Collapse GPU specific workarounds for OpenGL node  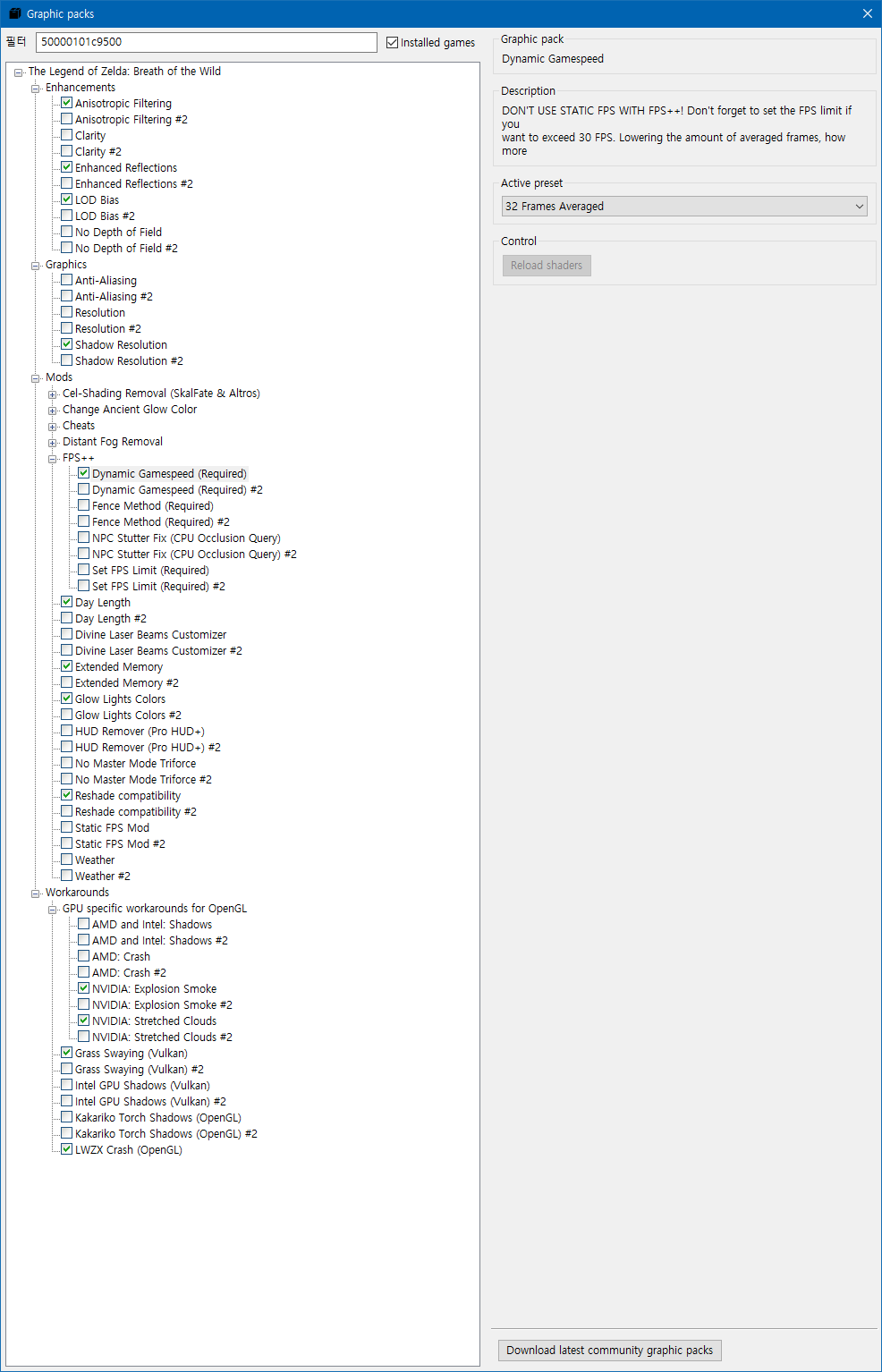click(x=53, y=910)
